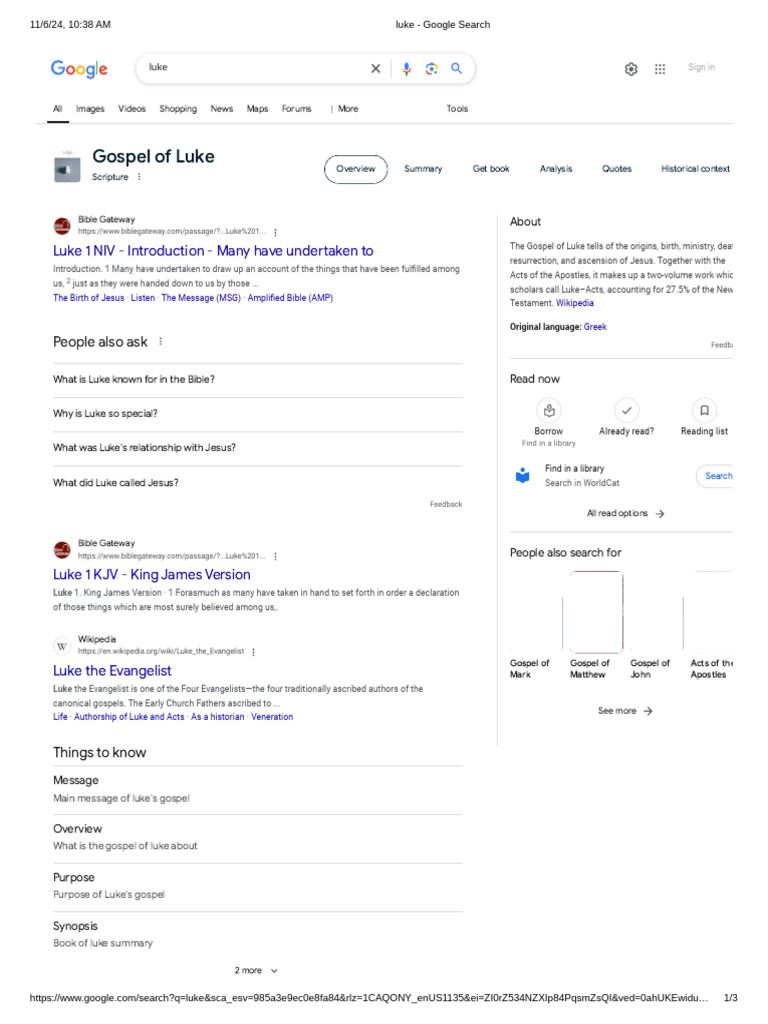
Task: Select the Summary tab for Gospel of Luke
Action: click(423, 169)
